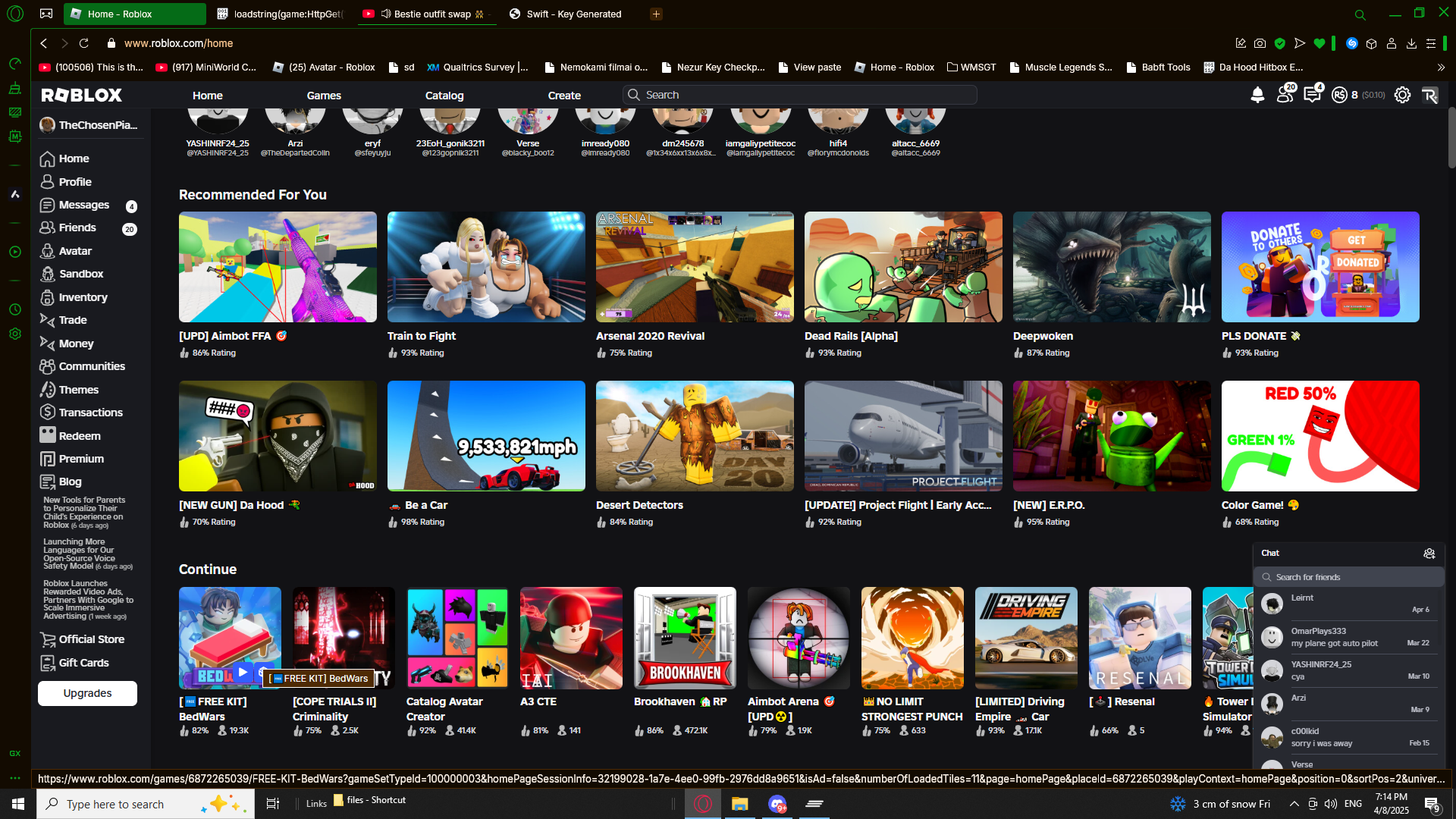
Task: Open the Official Store link
Action: coord(91,639)
